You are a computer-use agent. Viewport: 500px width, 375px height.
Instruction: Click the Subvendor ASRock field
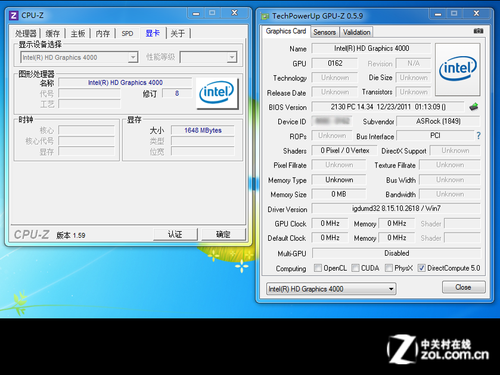coord(438,121)
